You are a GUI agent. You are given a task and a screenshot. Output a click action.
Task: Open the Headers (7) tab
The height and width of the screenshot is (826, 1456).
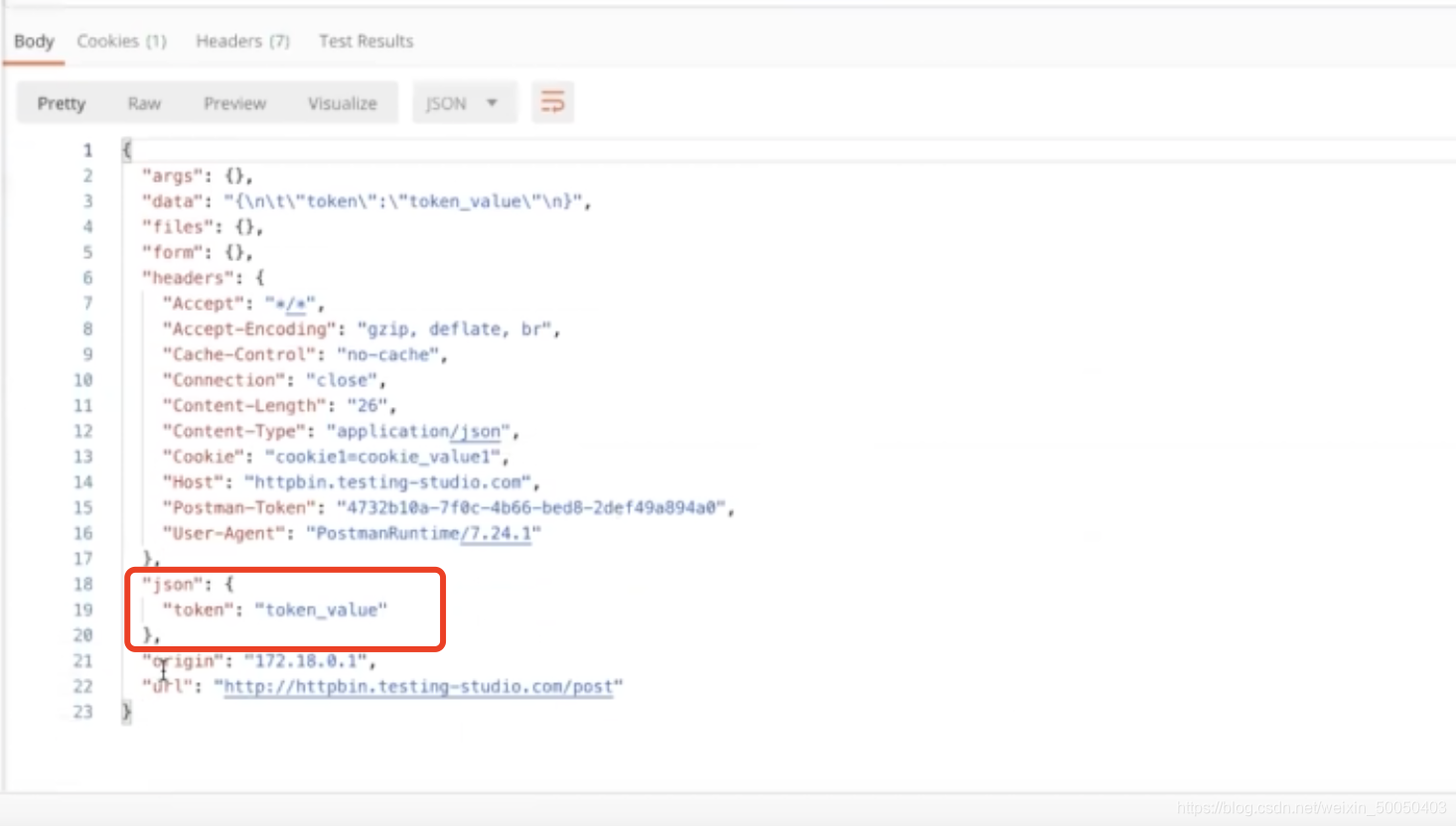pyautogui.click(x=242, y=41)
